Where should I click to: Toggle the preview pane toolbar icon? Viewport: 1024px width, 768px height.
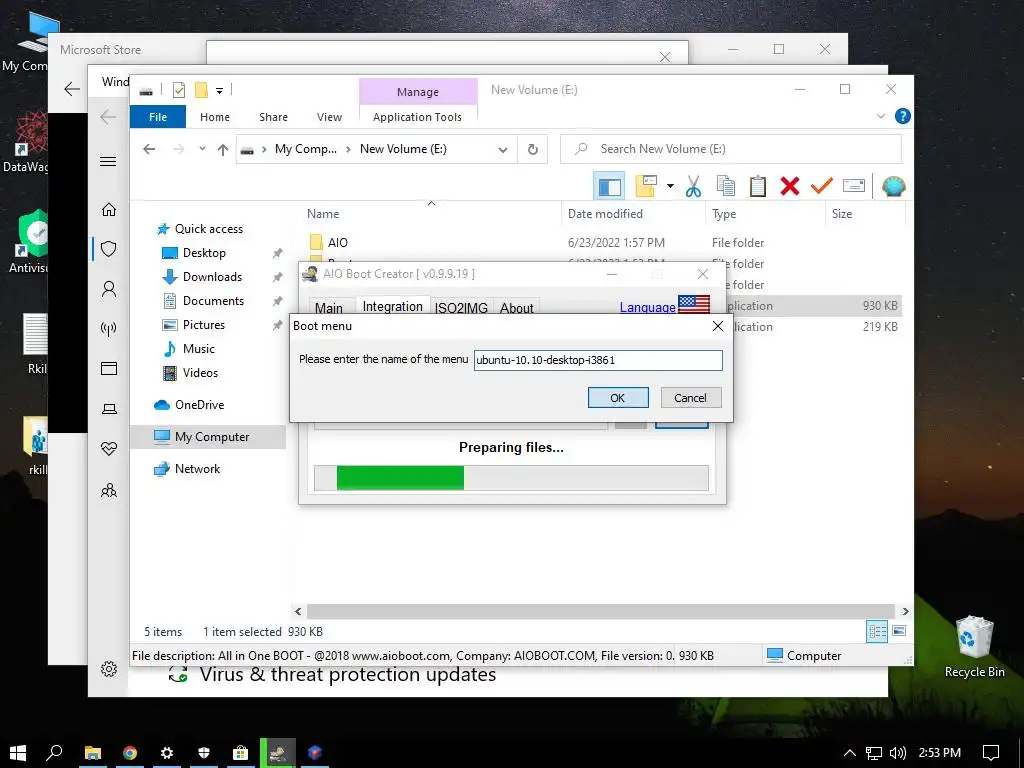(x=609, y=187)
